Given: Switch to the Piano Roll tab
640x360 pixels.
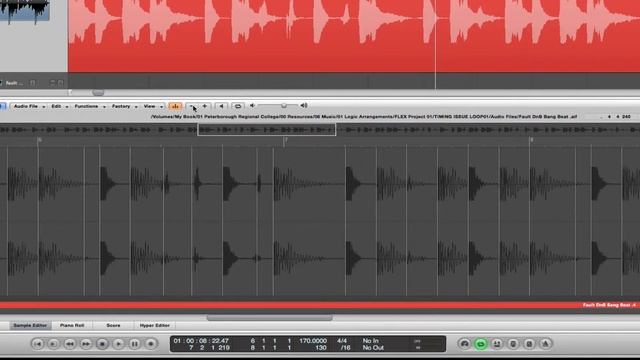Looking at the screenshot, I should (72, 325).
